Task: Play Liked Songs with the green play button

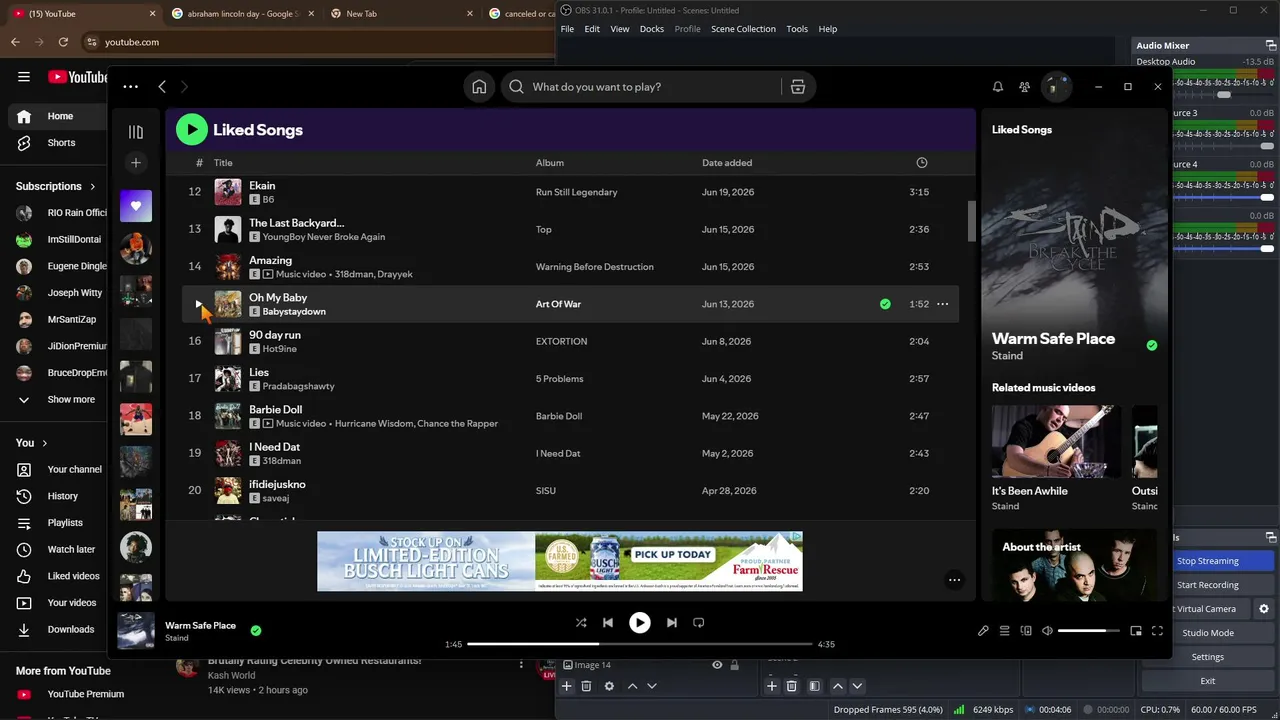Action: pyautogui.click(x=192, y=130)
